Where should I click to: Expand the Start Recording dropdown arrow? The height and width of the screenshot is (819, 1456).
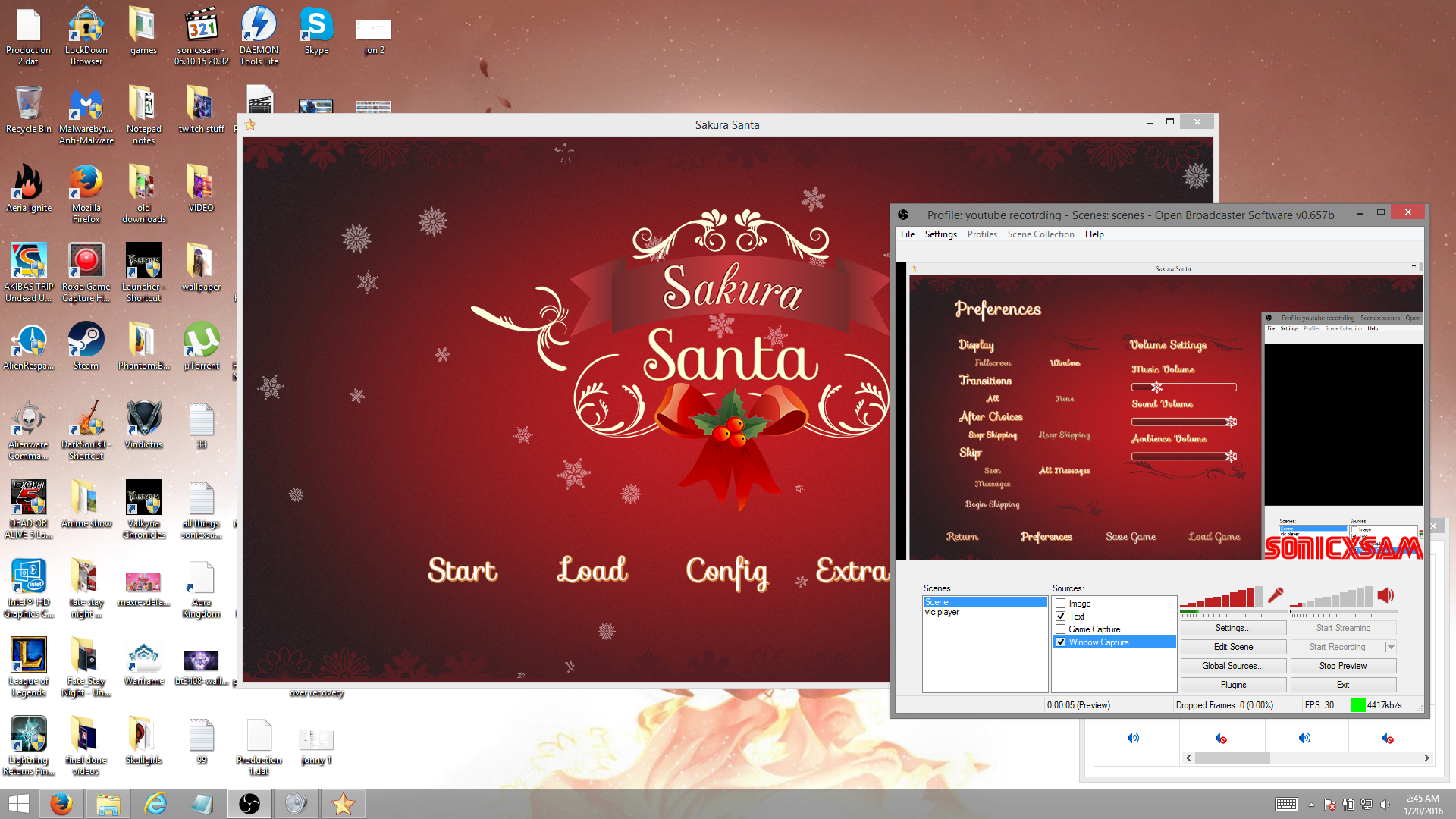click(1391, 647)
